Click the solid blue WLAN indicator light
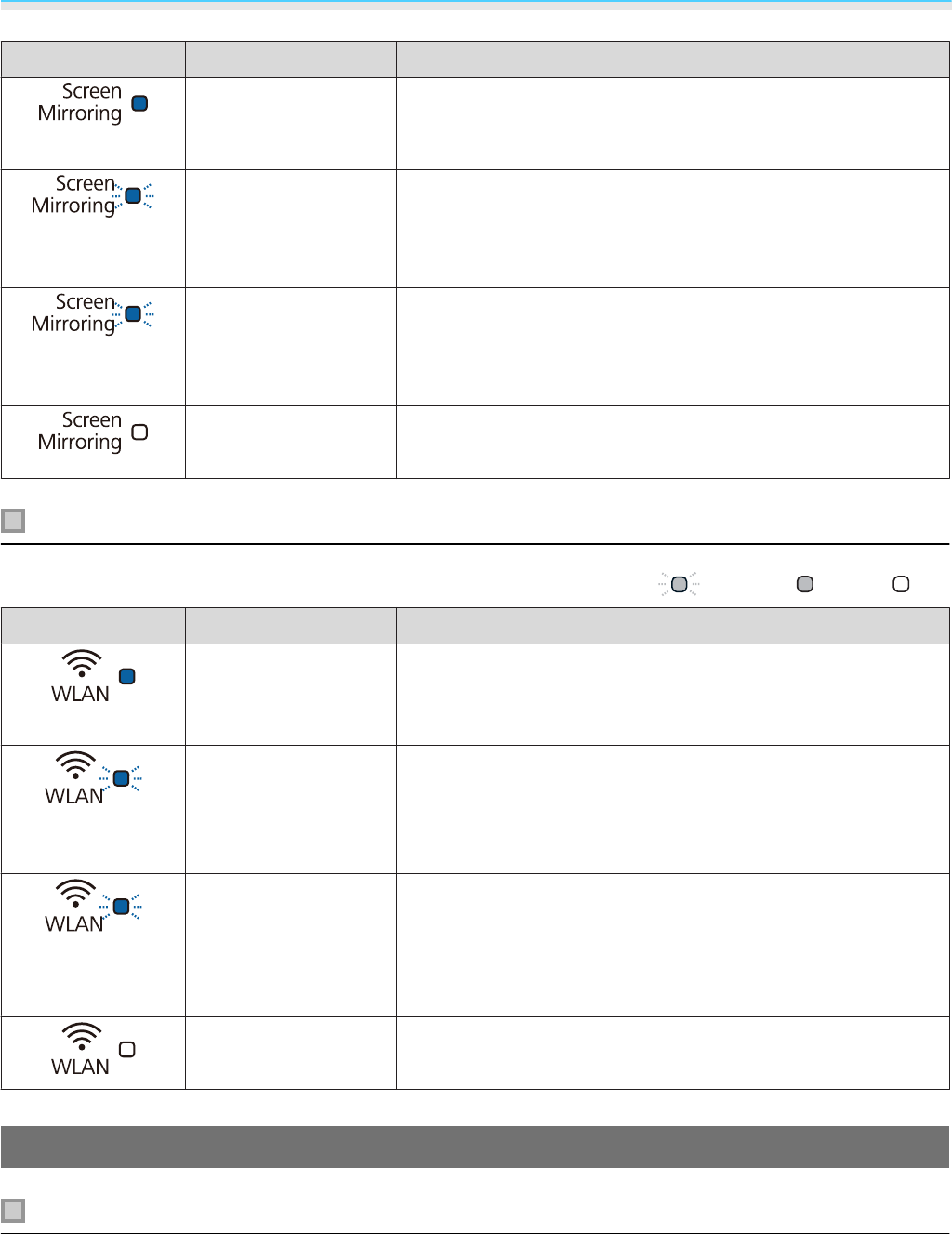The image size is (952, 1234). click(x=127, y=676)
